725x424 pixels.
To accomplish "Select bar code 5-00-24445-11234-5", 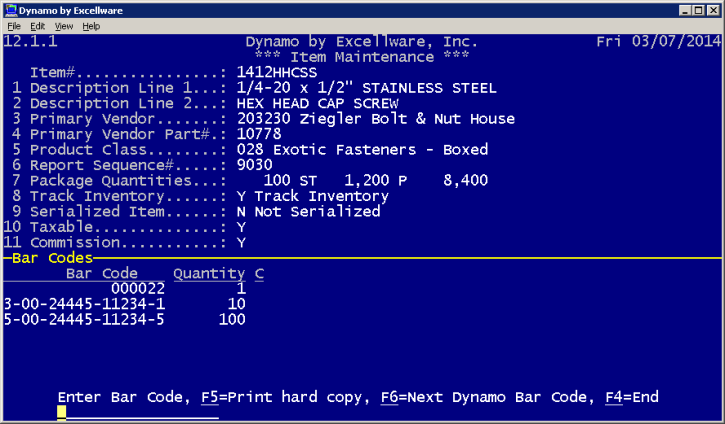I will click(84, 320).
